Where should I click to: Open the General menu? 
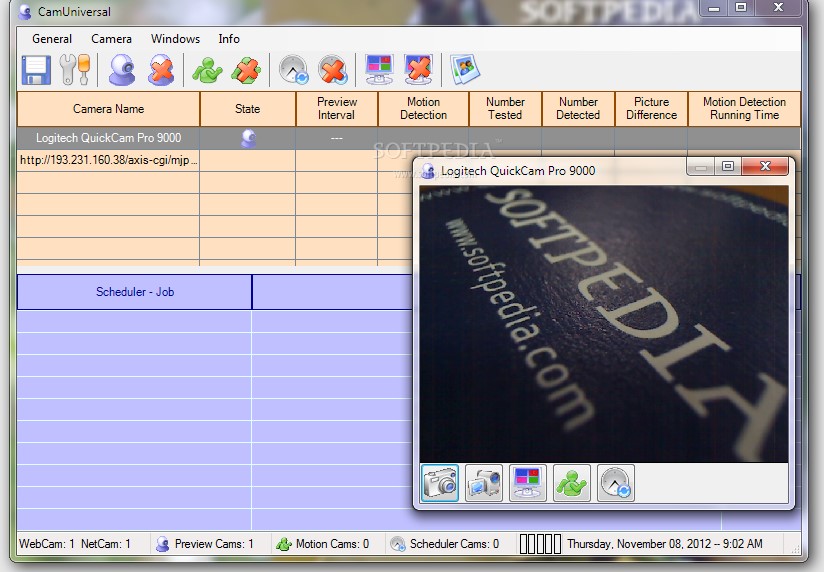point(52,39)
